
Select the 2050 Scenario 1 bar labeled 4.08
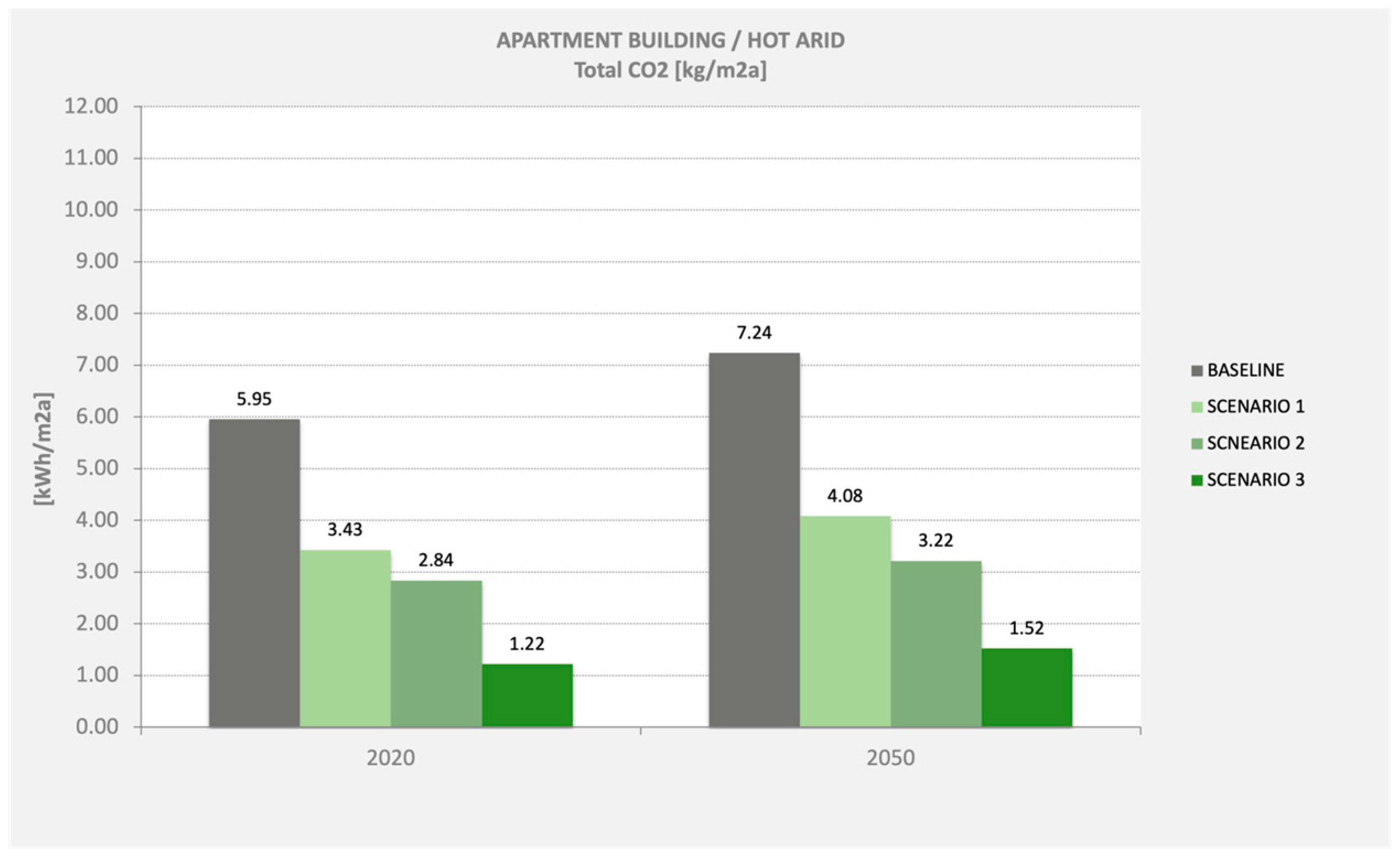tap(845, 621)
